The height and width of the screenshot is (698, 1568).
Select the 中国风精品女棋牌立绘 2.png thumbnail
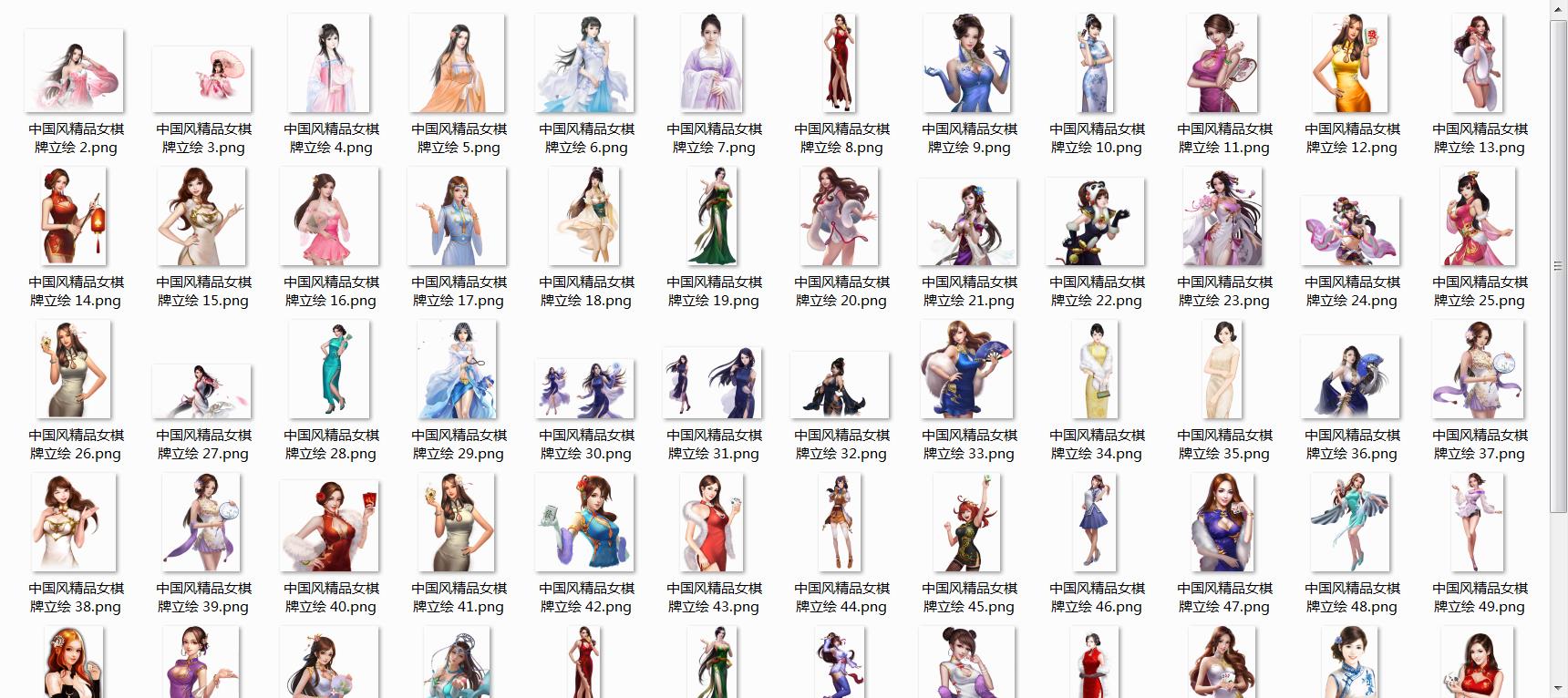pos(74,71)
